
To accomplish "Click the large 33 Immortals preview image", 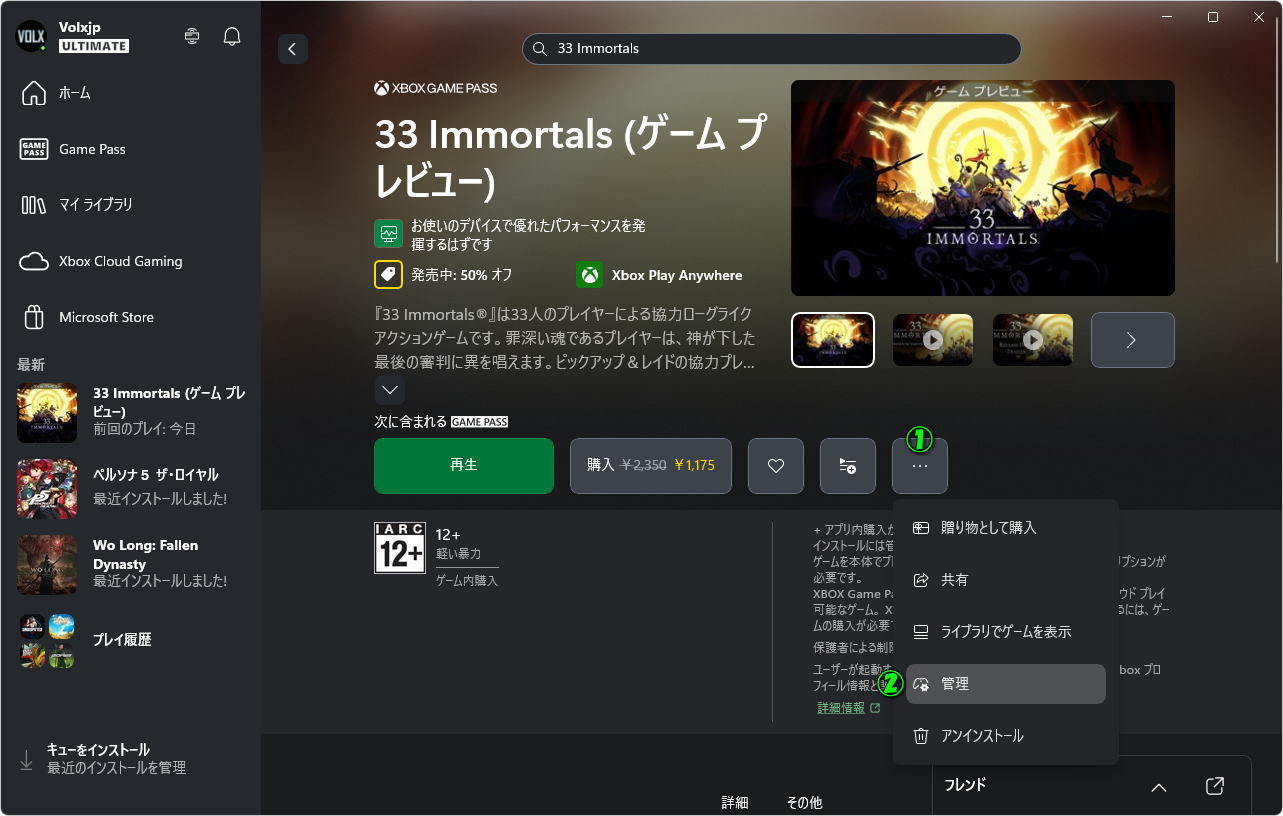I will [x=983, y=188].
